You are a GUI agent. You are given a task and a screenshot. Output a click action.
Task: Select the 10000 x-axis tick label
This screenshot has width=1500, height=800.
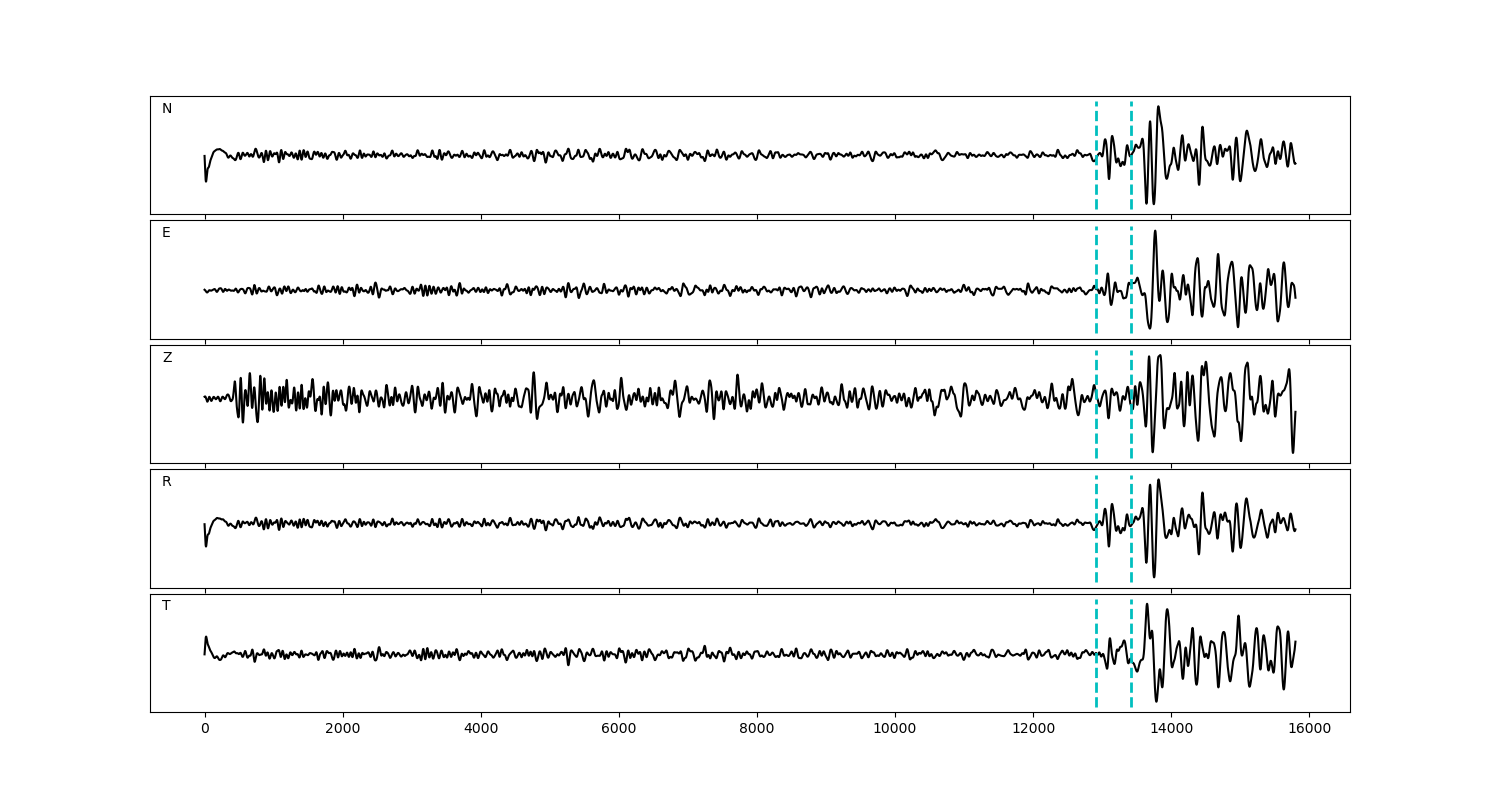[895, 730]
